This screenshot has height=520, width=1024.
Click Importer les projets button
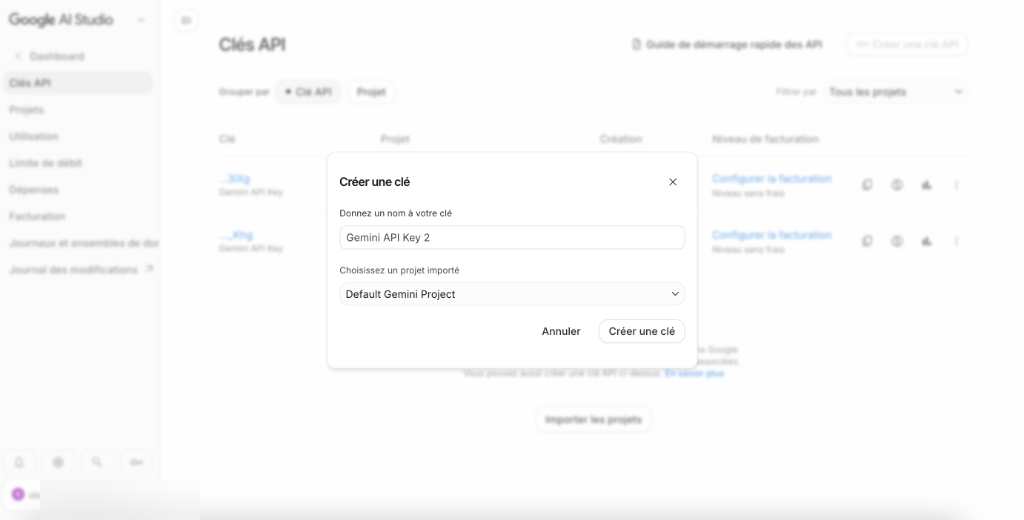pos(594,419)
